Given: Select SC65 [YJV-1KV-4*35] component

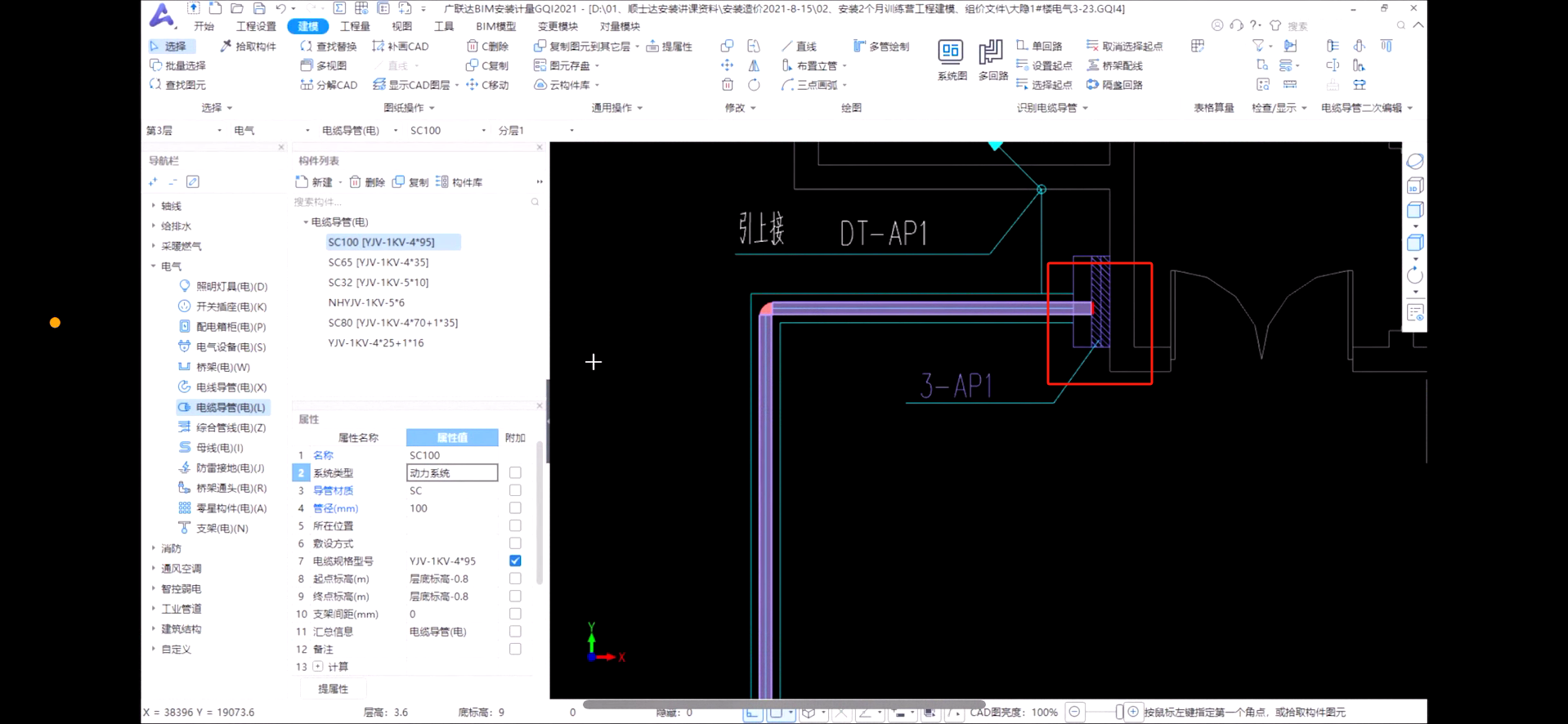Looking at the screenshot, I should pos(379,262).
